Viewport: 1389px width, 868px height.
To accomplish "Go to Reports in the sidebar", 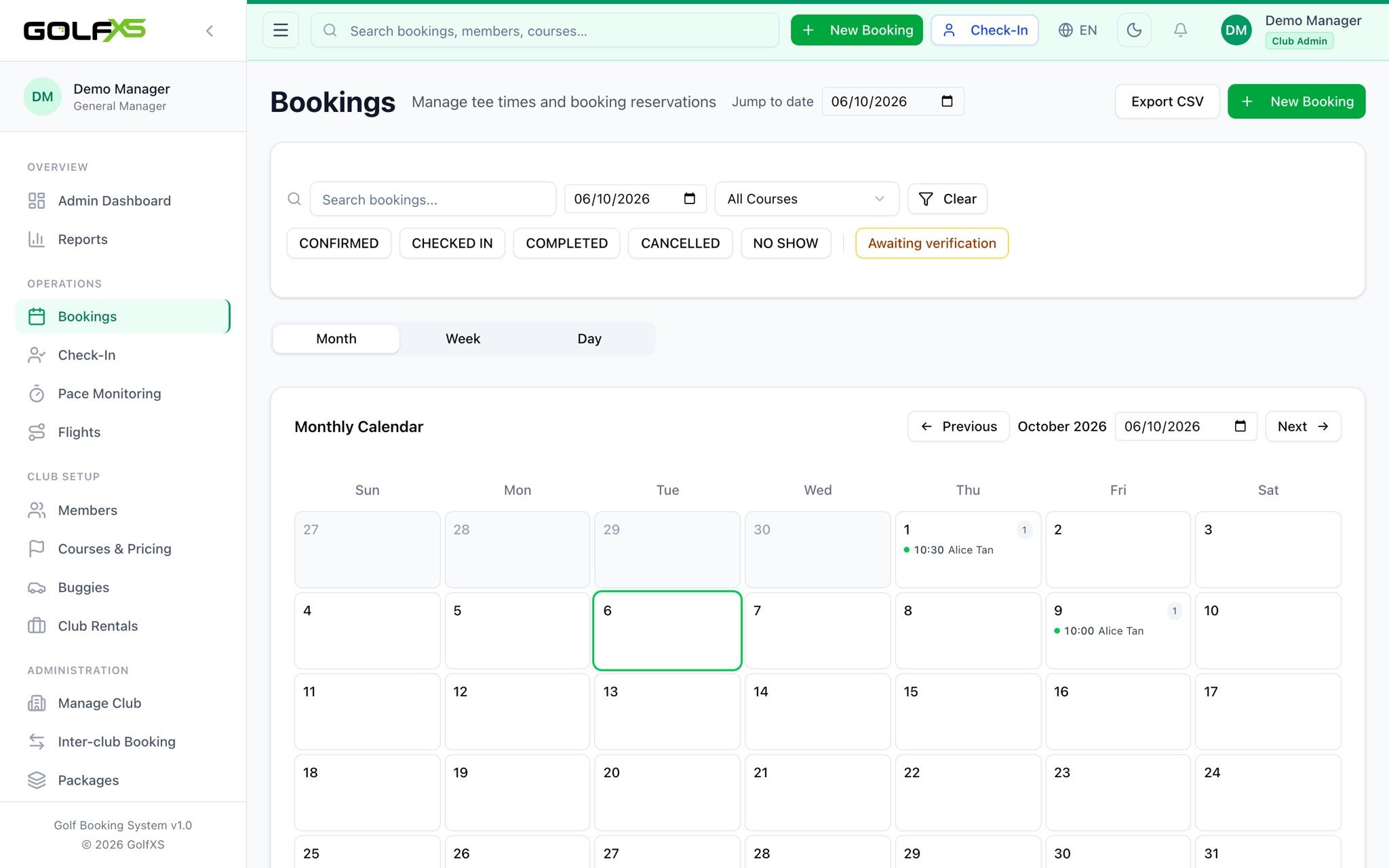I will point(123,239).
